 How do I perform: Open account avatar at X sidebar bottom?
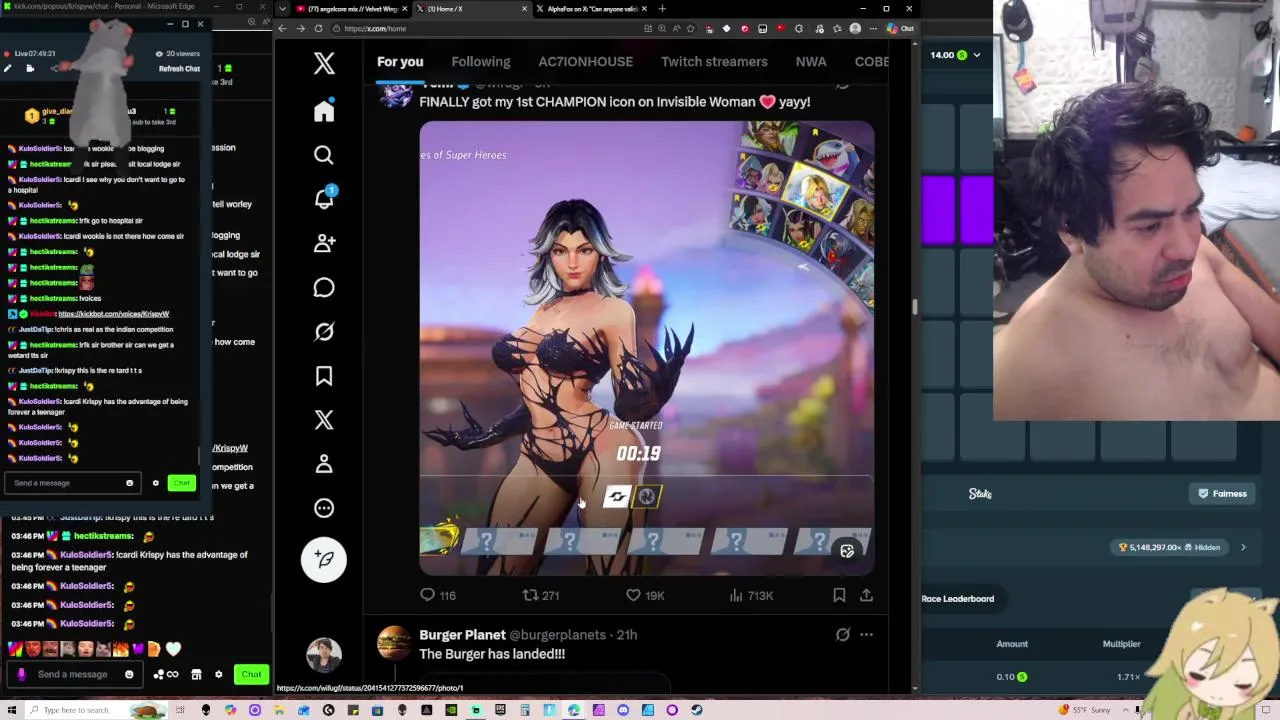pyautogui.click(x=324, y=657)
